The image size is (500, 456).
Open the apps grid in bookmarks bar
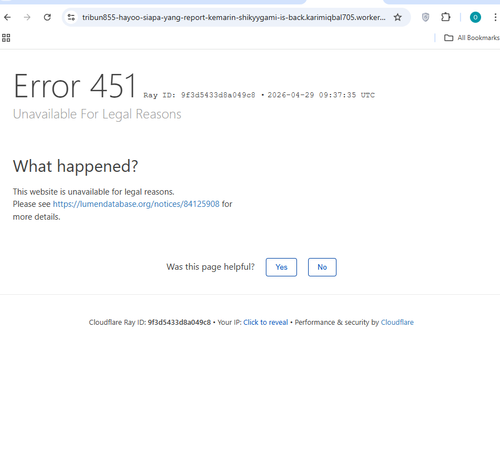pos(6,38)
